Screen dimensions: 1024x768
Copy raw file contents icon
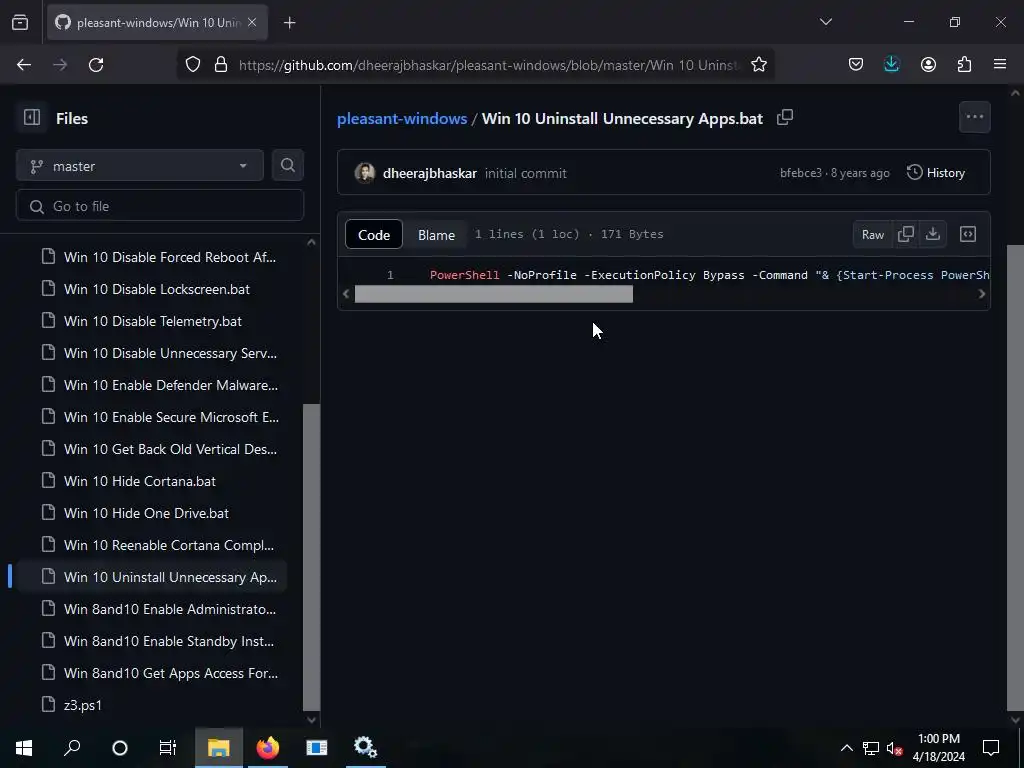906,234
